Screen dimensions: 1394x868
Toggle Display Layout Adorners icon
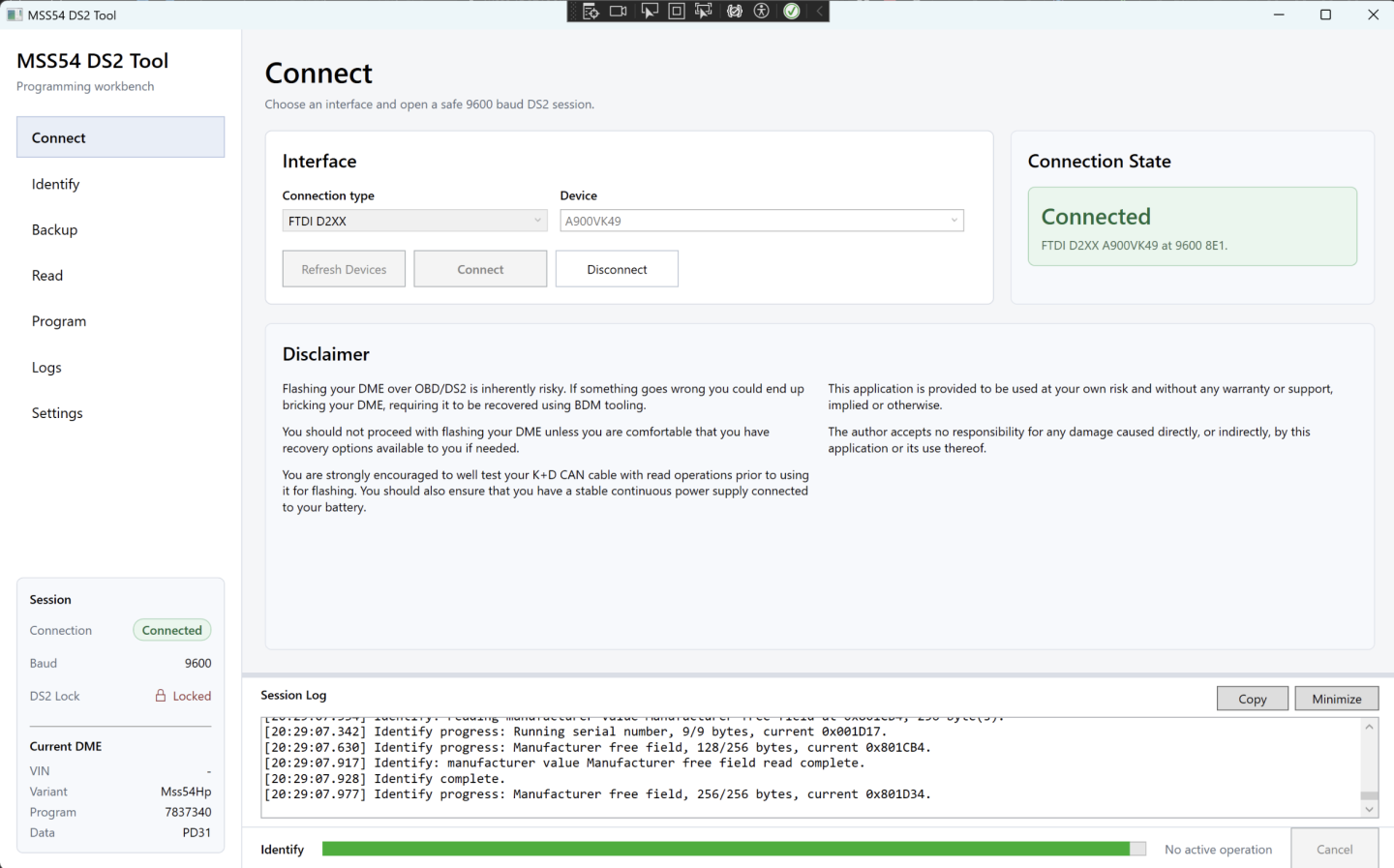pos(677,12)
